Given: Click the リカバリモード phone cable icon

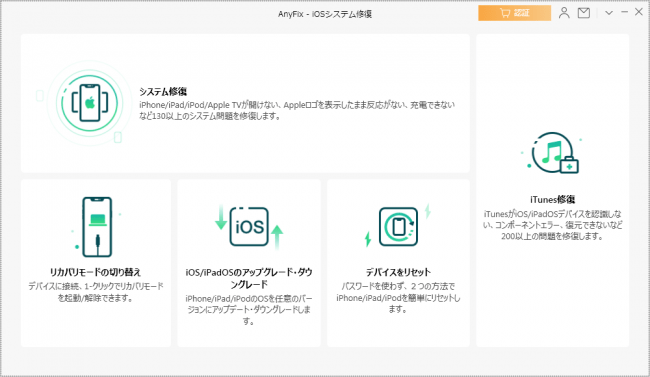Looking at the screenshot, I should pyautogui.click(x=97, y=227).
